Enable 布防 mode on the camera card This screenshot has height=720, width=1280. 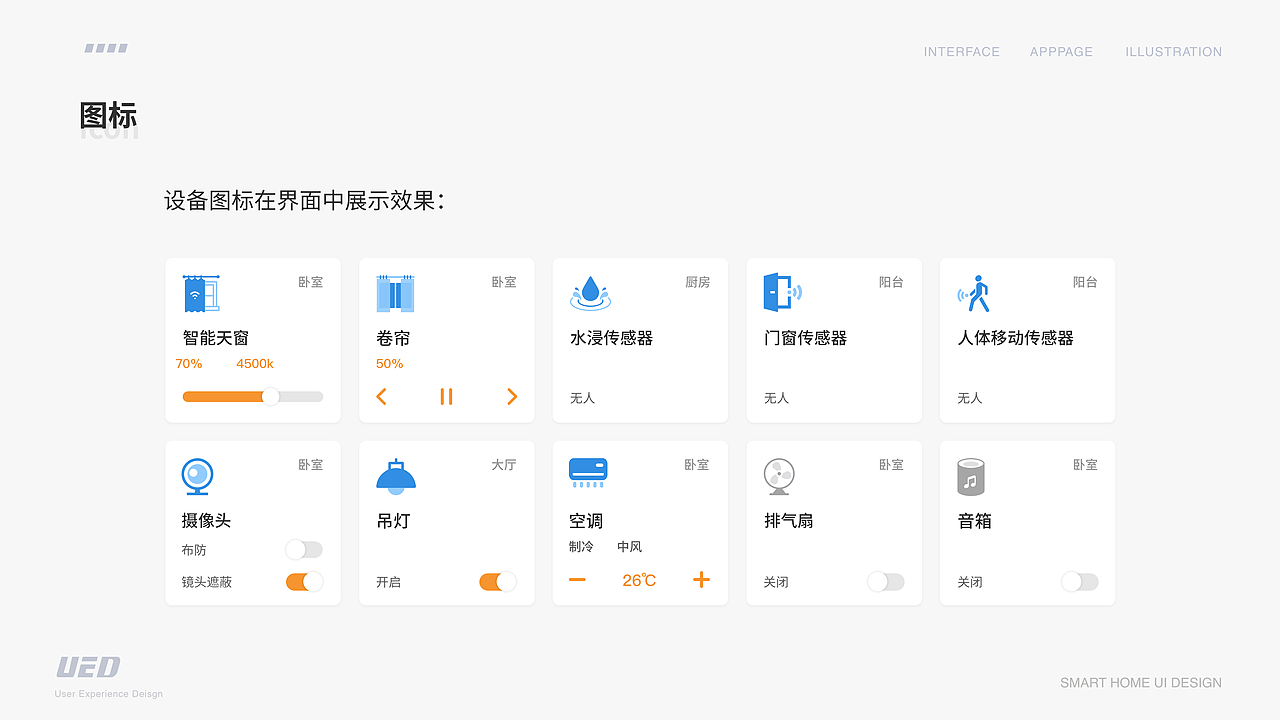pyautogui.click(x=303, y=549)
